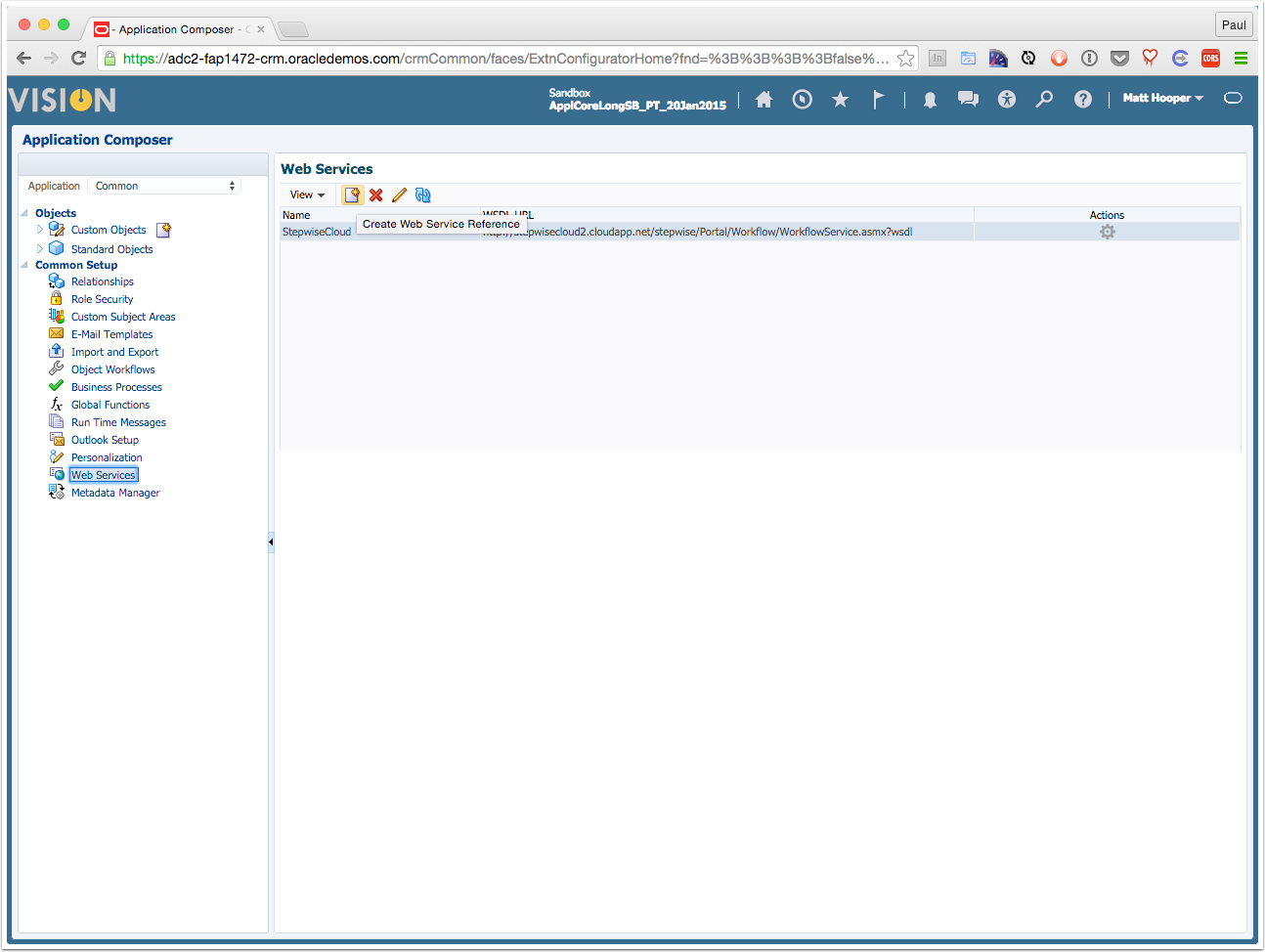Expand the Custom Objects node
1265x952 pixels.
[x=40, y=230]
